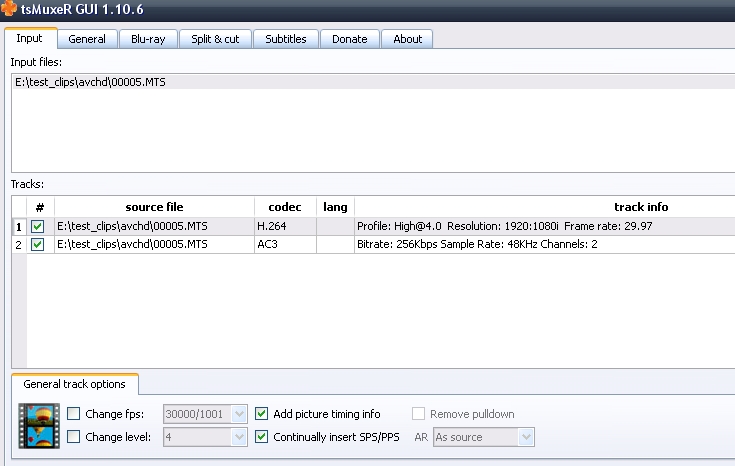
Task: Go to the Subtitles tab
Action: [x=285, y=39]
